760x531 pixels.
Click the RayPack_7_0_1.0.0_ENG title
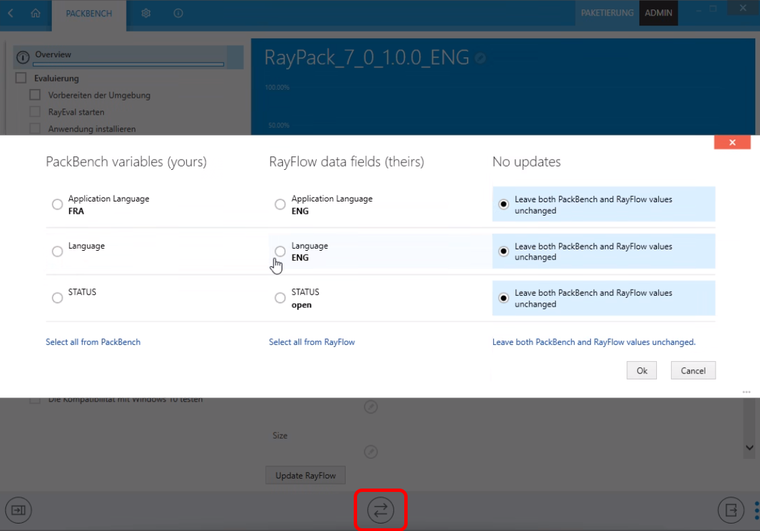(x=366, y=58)
